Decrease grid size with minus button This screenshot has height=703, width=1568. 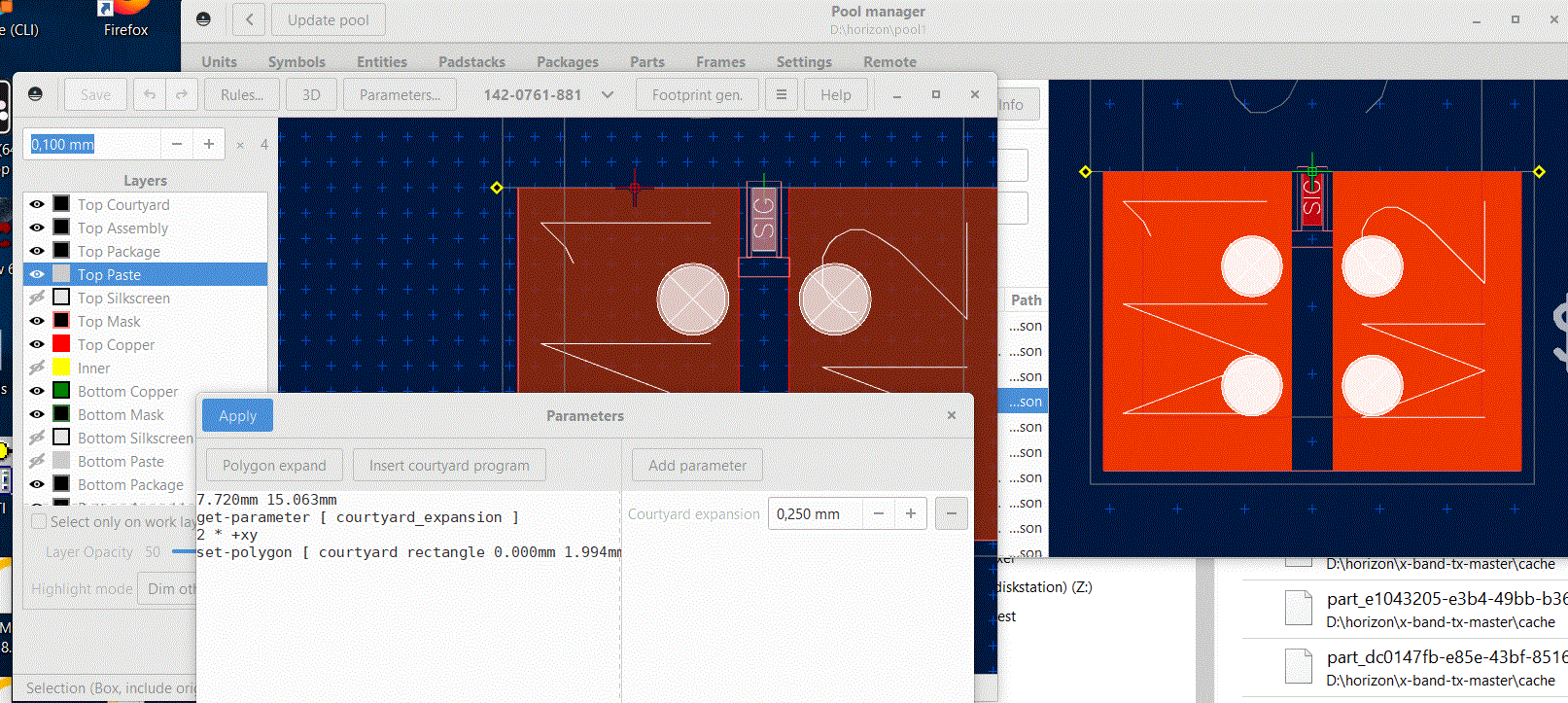(176, 144)
